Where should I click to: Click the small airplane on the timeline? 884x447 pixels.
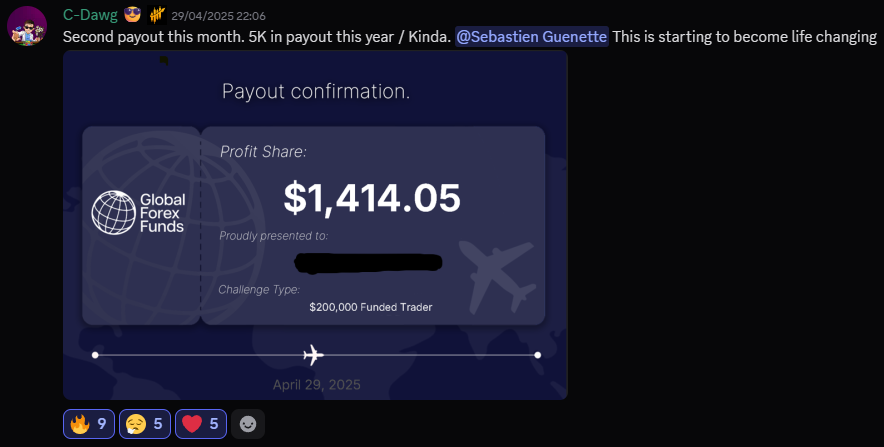tap(314, 355)
